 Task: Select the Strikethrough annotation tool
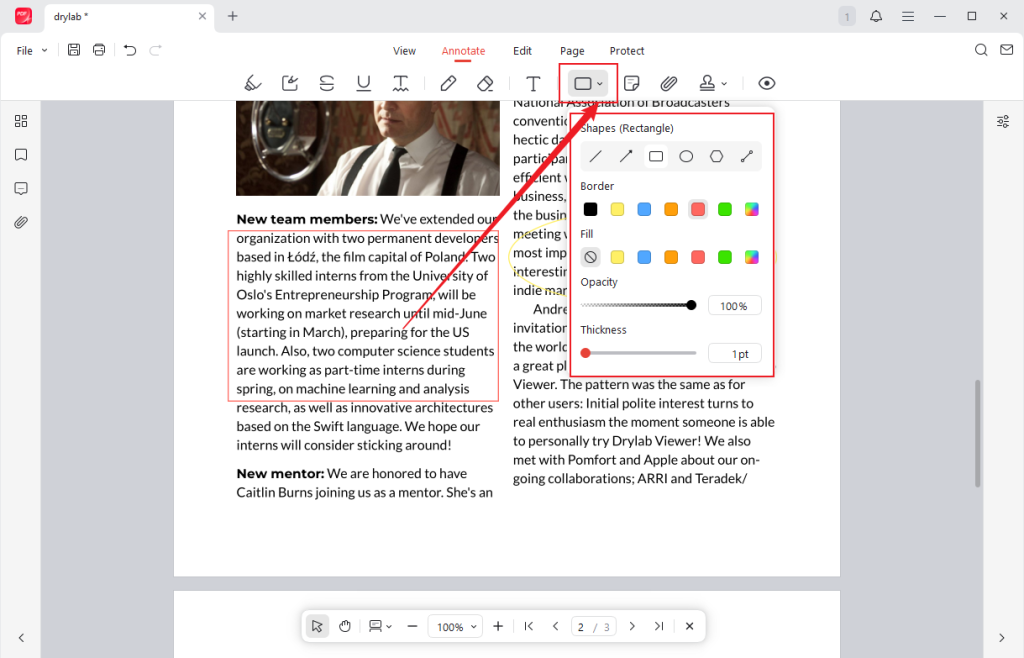coord(327,83)
